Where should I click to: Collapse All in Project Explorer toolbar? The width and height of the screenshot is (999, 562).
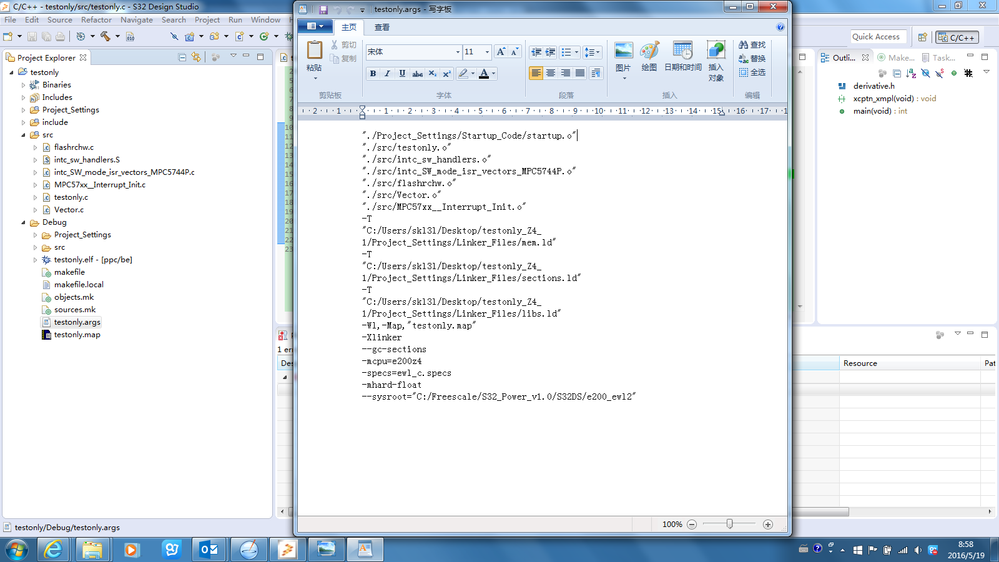(182, 57)
